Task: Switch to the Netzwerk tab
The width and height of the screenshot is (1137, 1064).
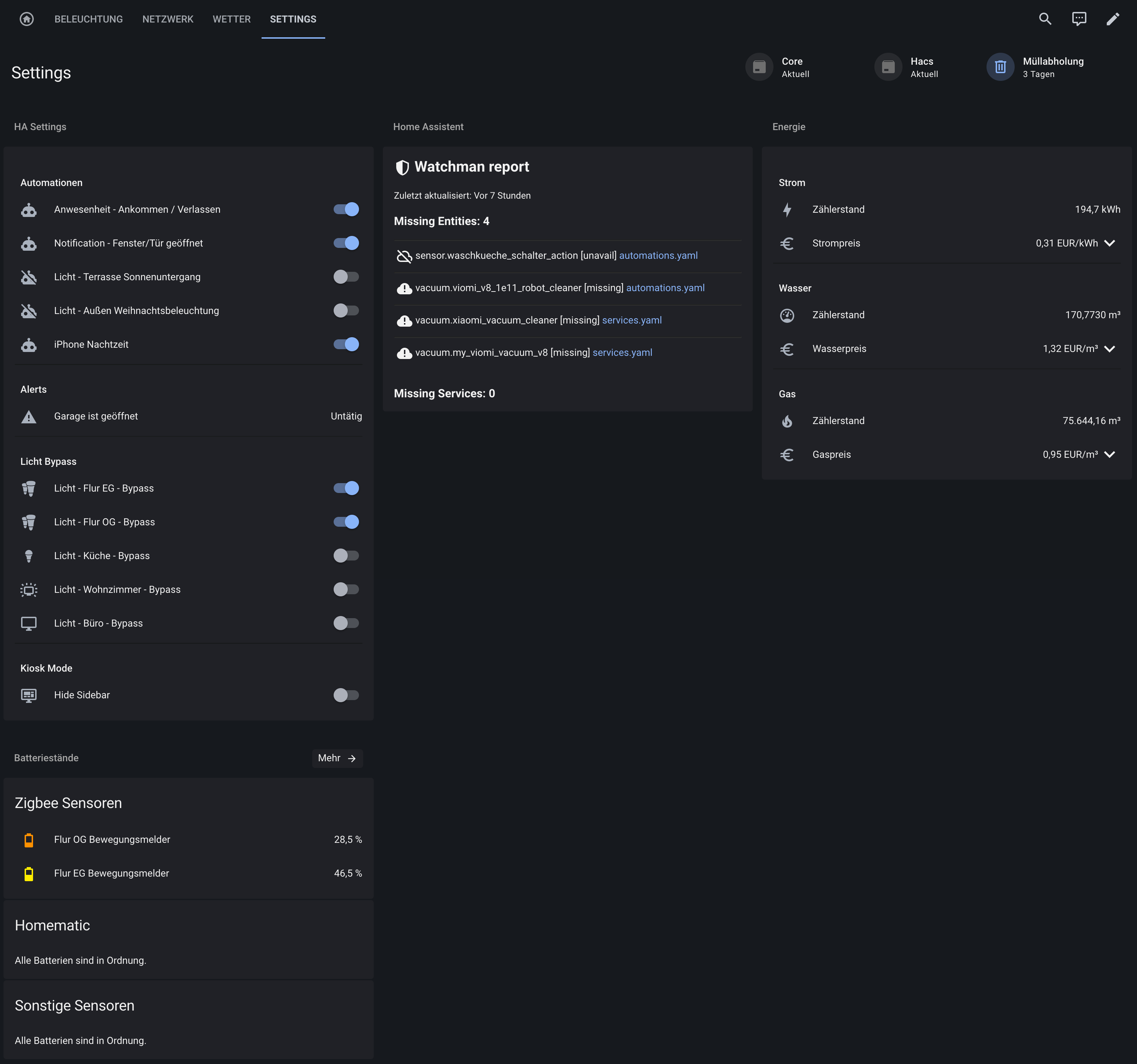Action: point(168,19)
